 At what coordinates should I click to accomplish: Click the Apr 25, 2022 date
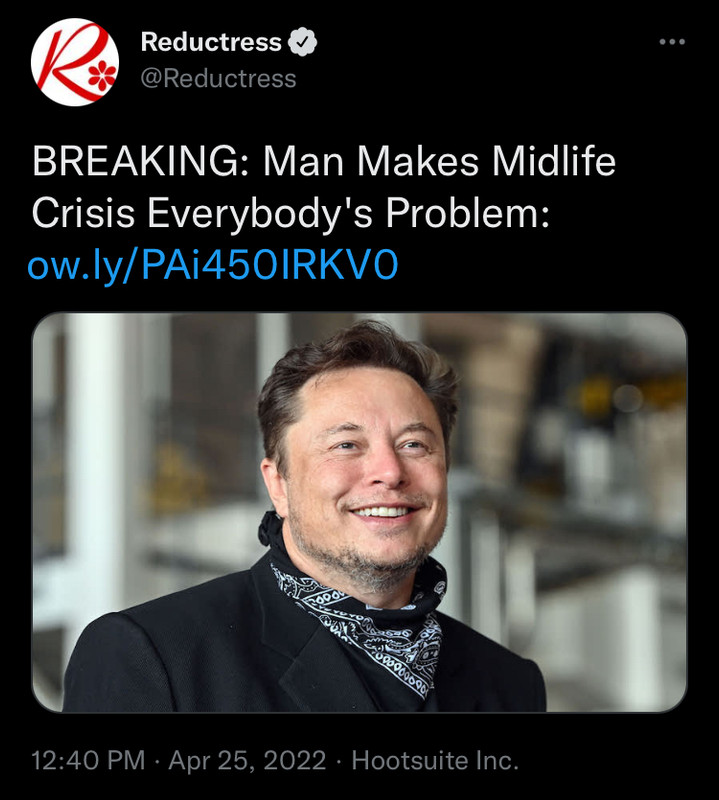pyautogui.click(x=247, y=760)
